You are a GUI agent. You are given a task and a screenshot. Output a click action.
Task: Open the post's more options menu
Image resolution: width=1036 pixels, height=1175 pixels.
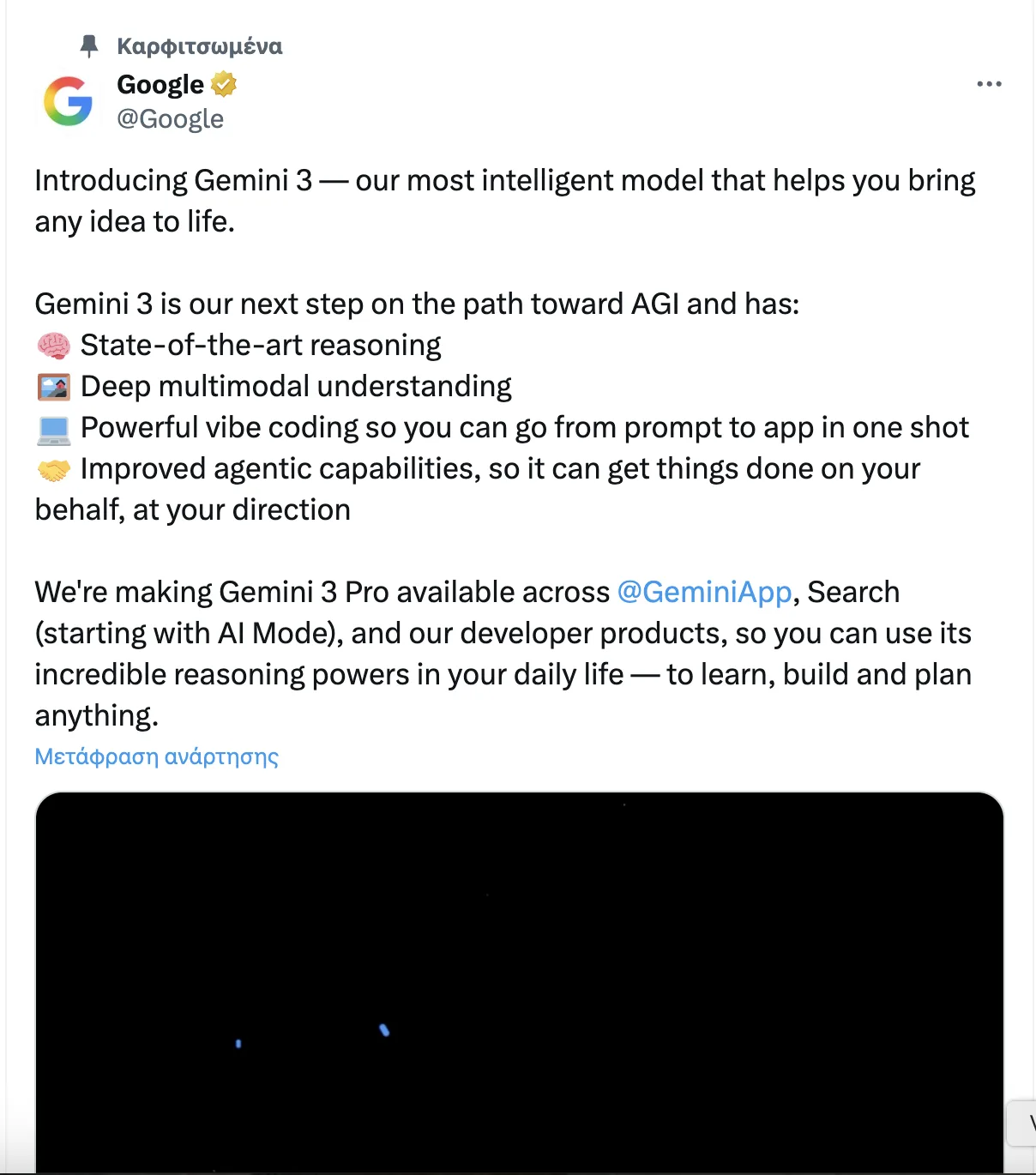[x=989, y=84]
